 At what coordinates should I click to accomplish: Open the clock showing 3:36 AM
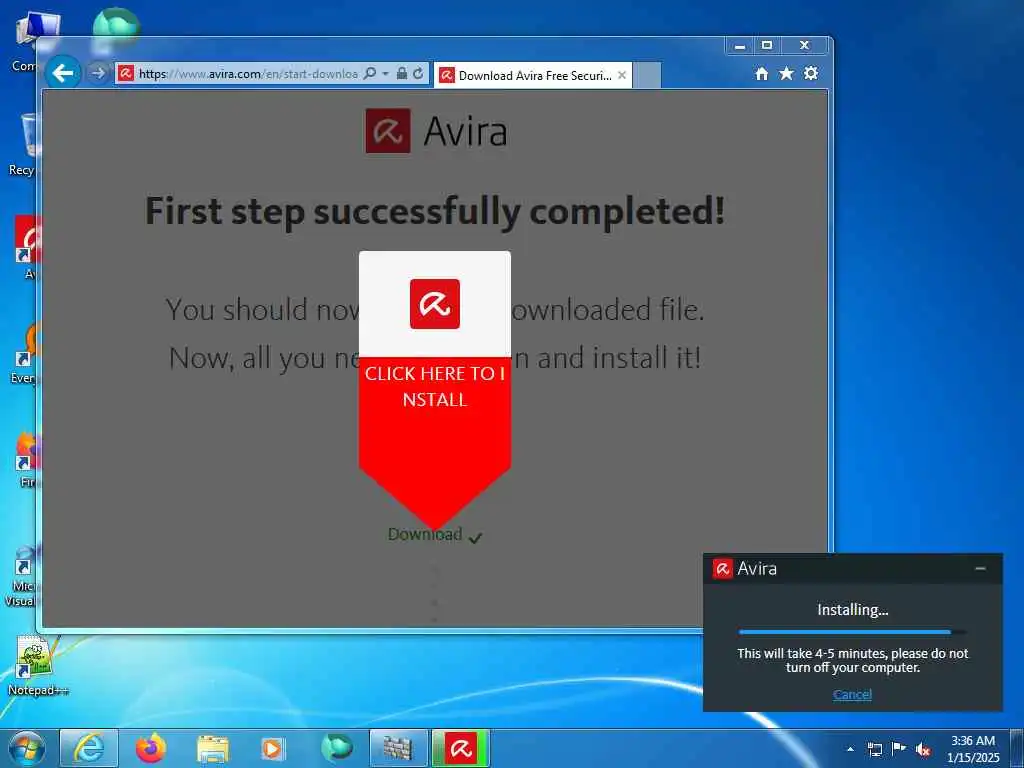[x=973, y=749]
